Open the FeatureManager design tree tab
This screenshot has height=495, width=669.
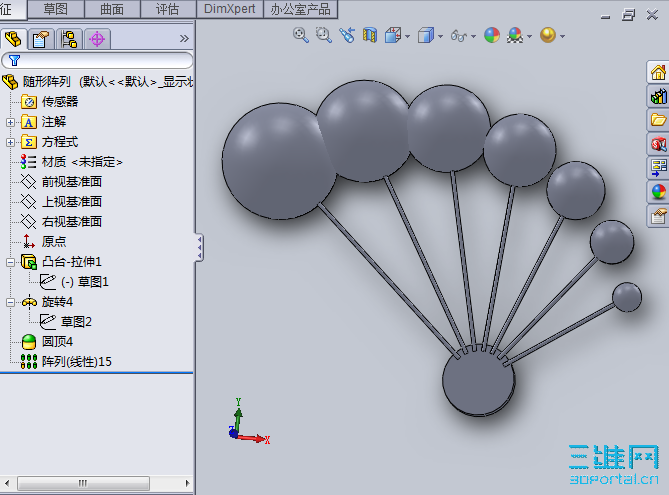pos(14,39)
